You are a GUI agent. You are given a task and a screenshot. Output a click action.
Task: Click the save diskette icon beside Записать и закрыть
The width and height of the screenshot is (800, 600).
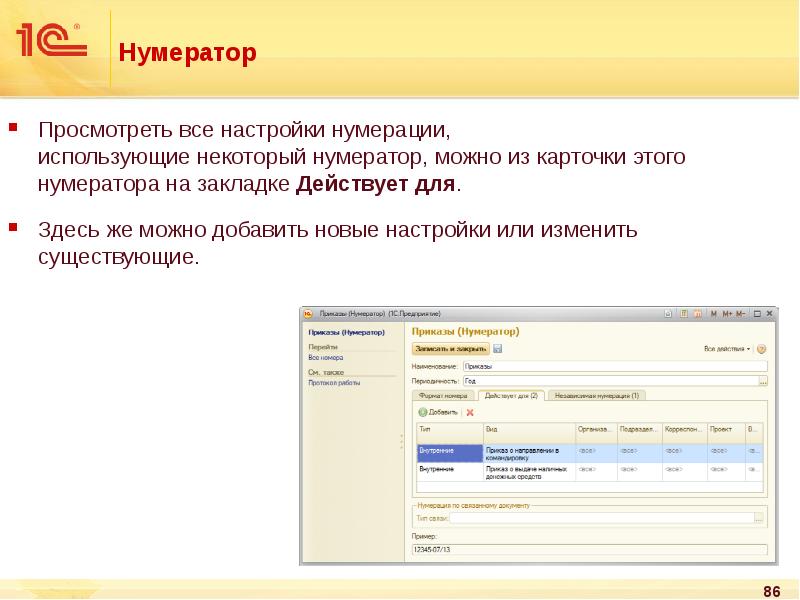pos(498,349)
